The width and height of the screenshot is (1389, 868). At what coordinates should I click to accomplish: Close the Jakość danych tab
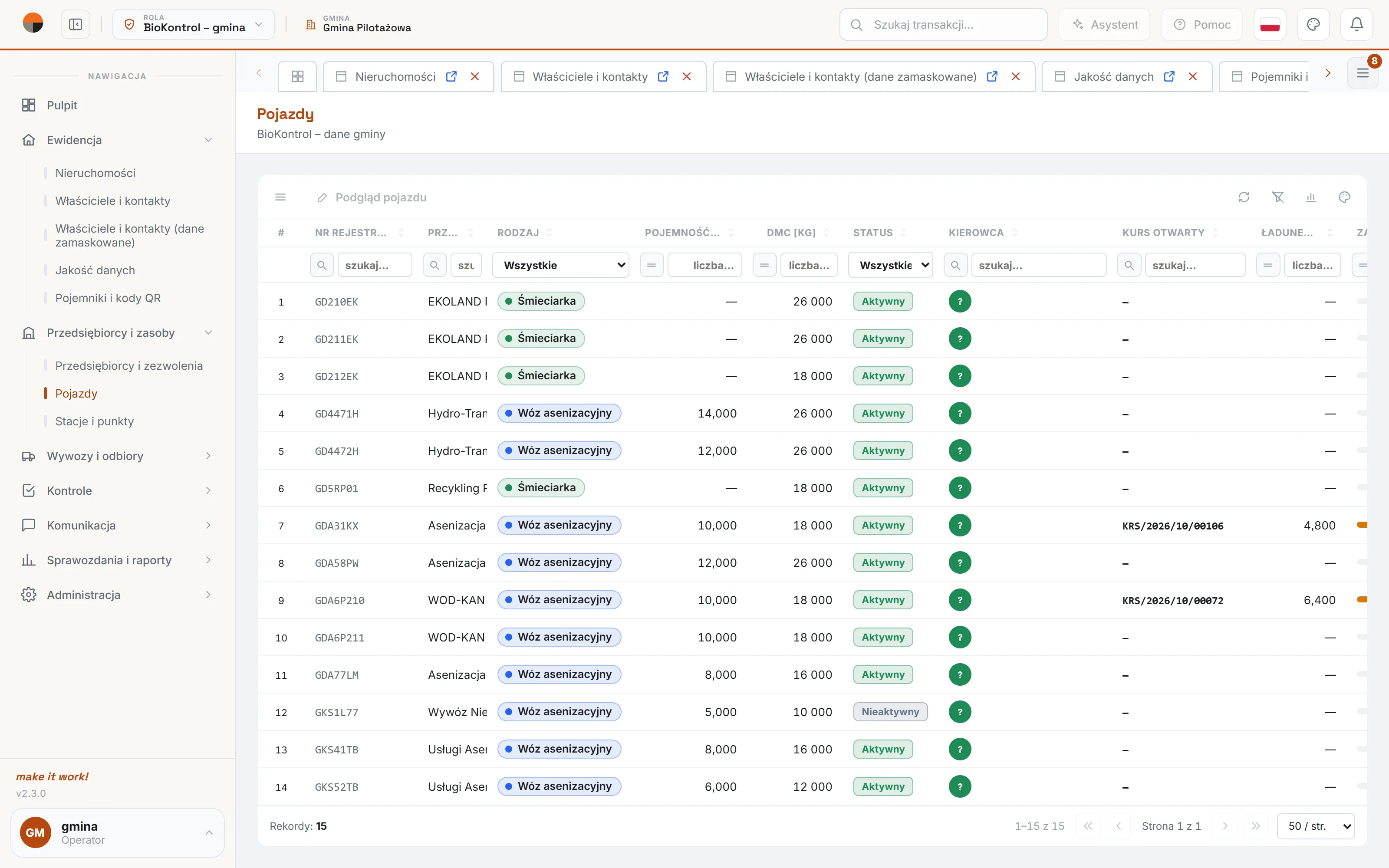click(1193, 76)
